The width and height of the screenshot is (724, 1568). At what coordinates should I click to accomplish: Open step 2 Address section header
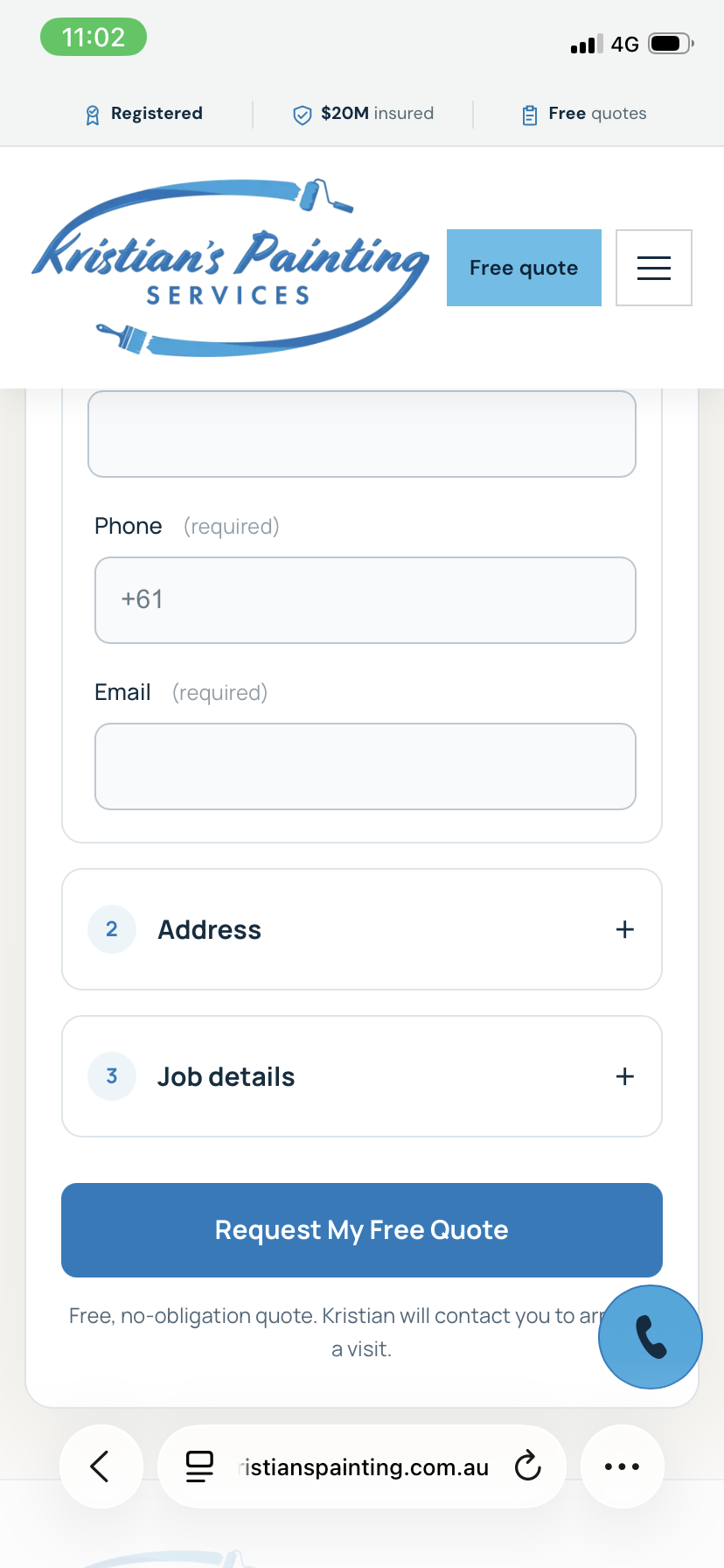pyautogui.click(x=362, y=929)
